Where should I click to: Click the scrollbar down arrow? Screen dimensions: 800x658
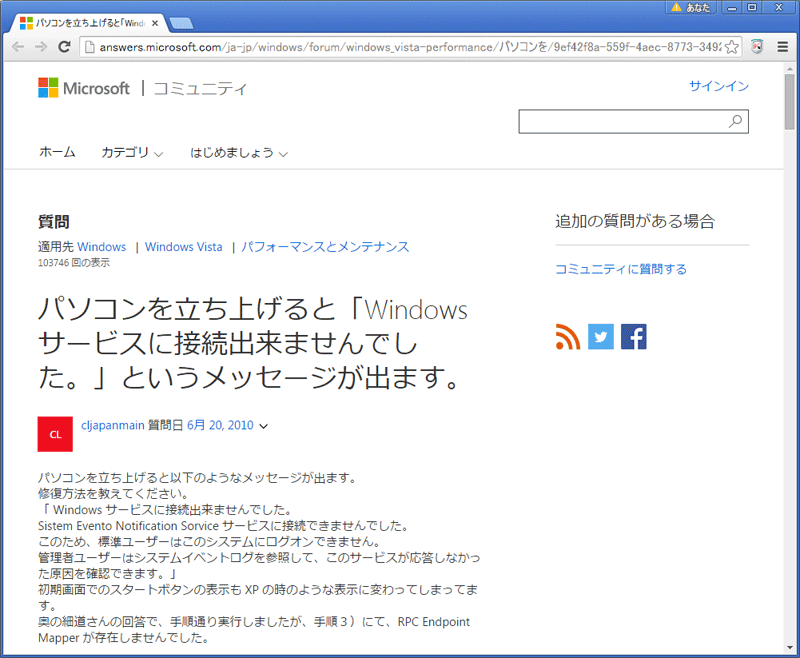[x=790, y=648]
